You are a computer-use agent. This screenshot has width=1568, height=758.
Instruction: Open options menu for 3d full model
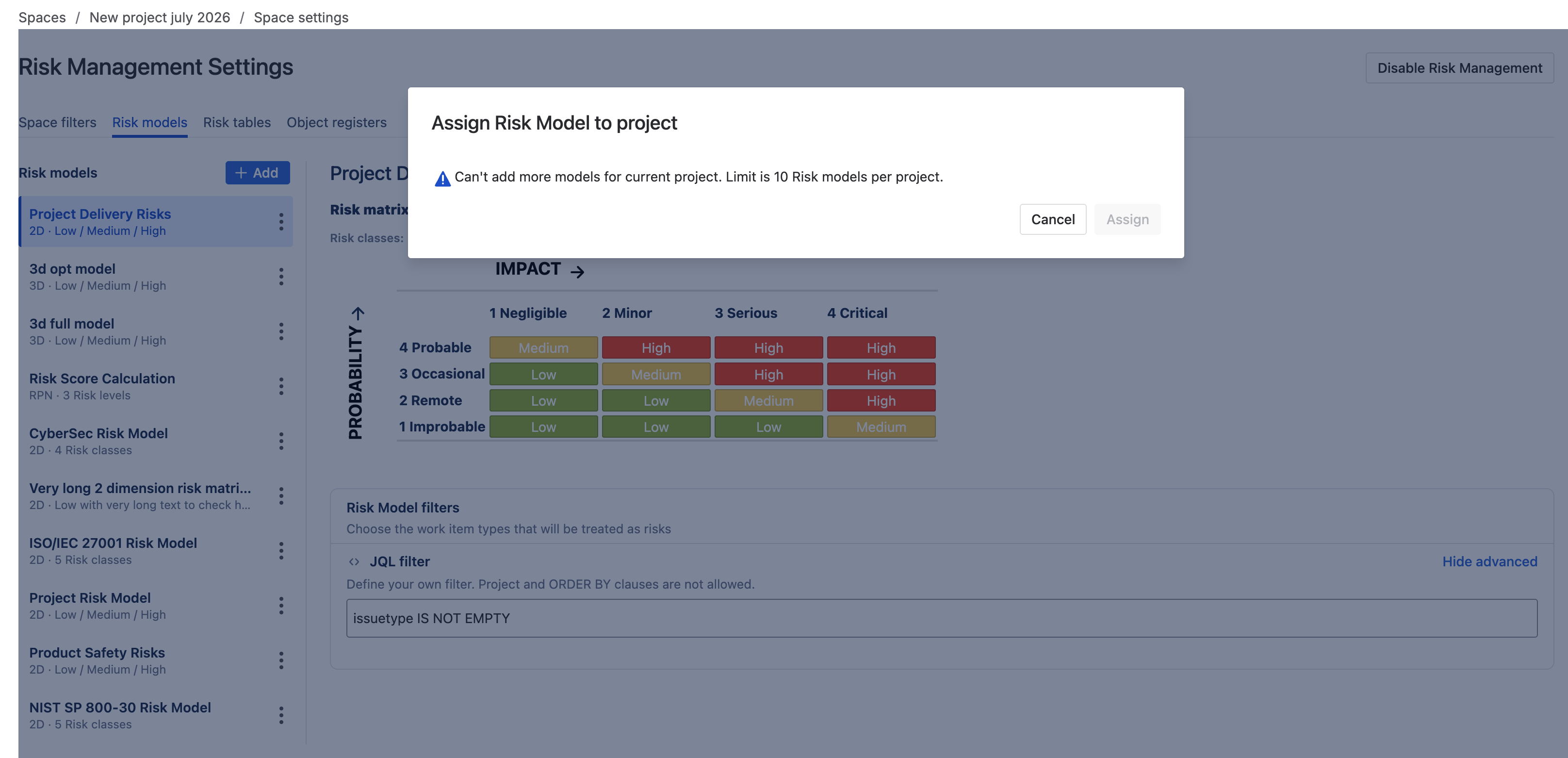(281, 331)
